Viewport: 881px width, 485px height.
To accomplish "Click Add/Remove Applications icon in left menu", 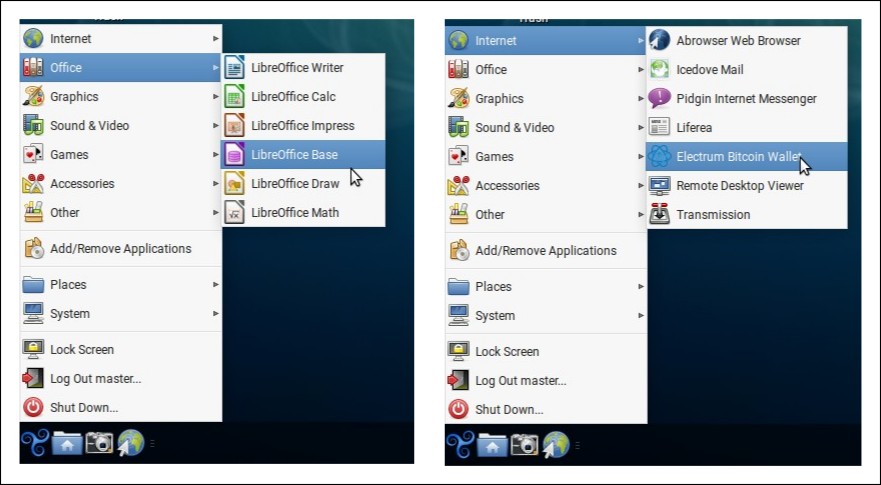I will (x=33, y=248).
